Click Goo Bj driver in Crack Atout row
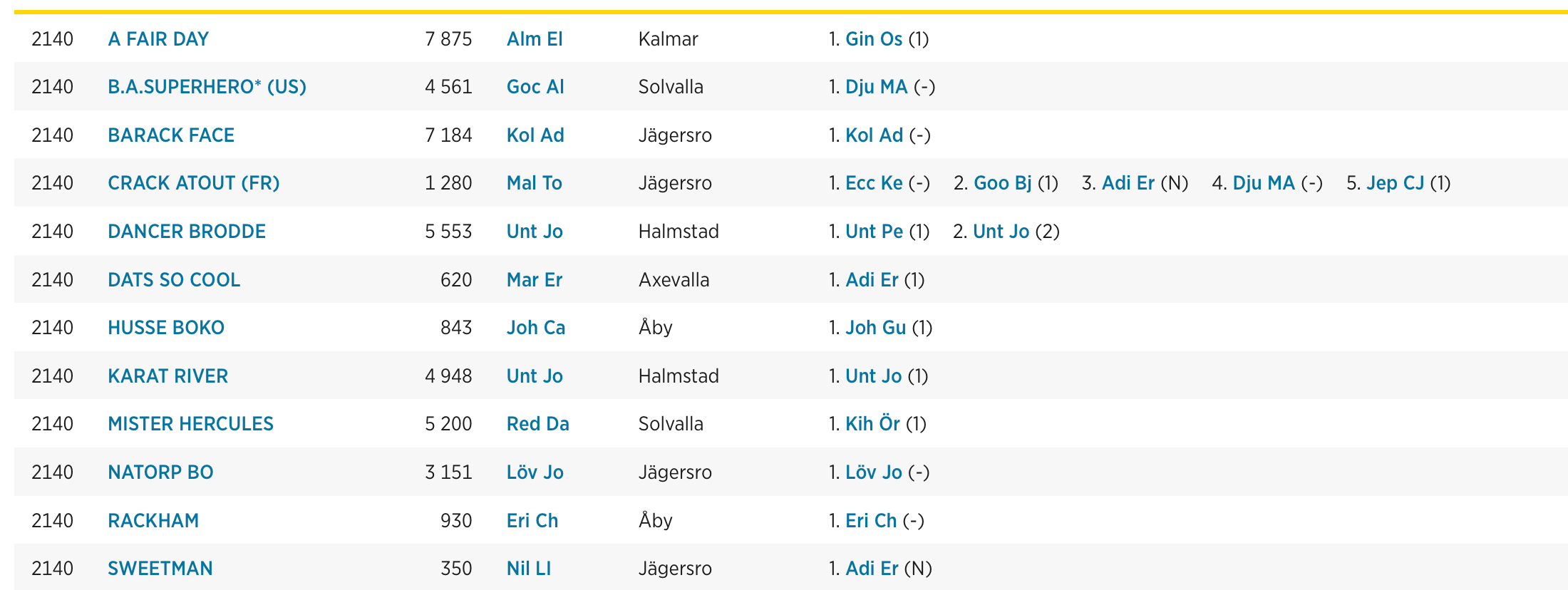The height and width of the screenshot is (590, 1568). pos(1003,183)
